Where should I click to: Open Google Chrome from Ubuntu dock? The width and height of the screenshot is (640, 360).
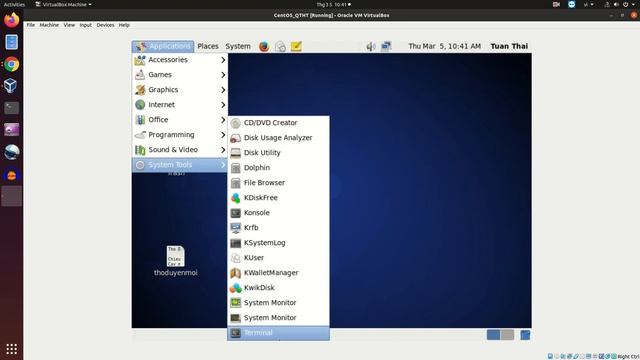11,64
